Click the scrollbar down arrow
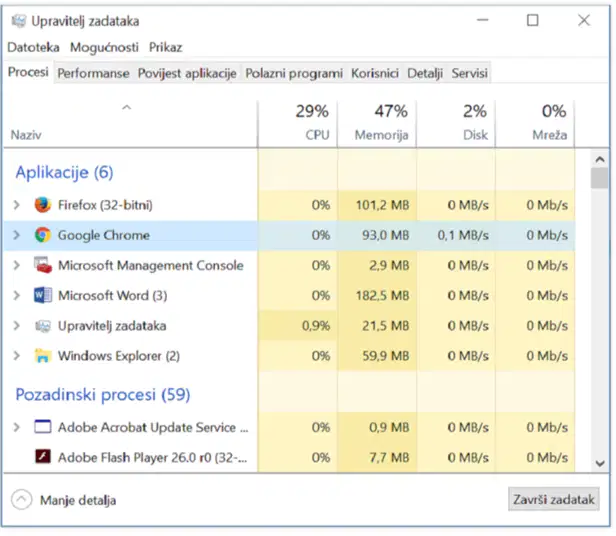Viewport: 616px width, 536px height. coord(600,463)
